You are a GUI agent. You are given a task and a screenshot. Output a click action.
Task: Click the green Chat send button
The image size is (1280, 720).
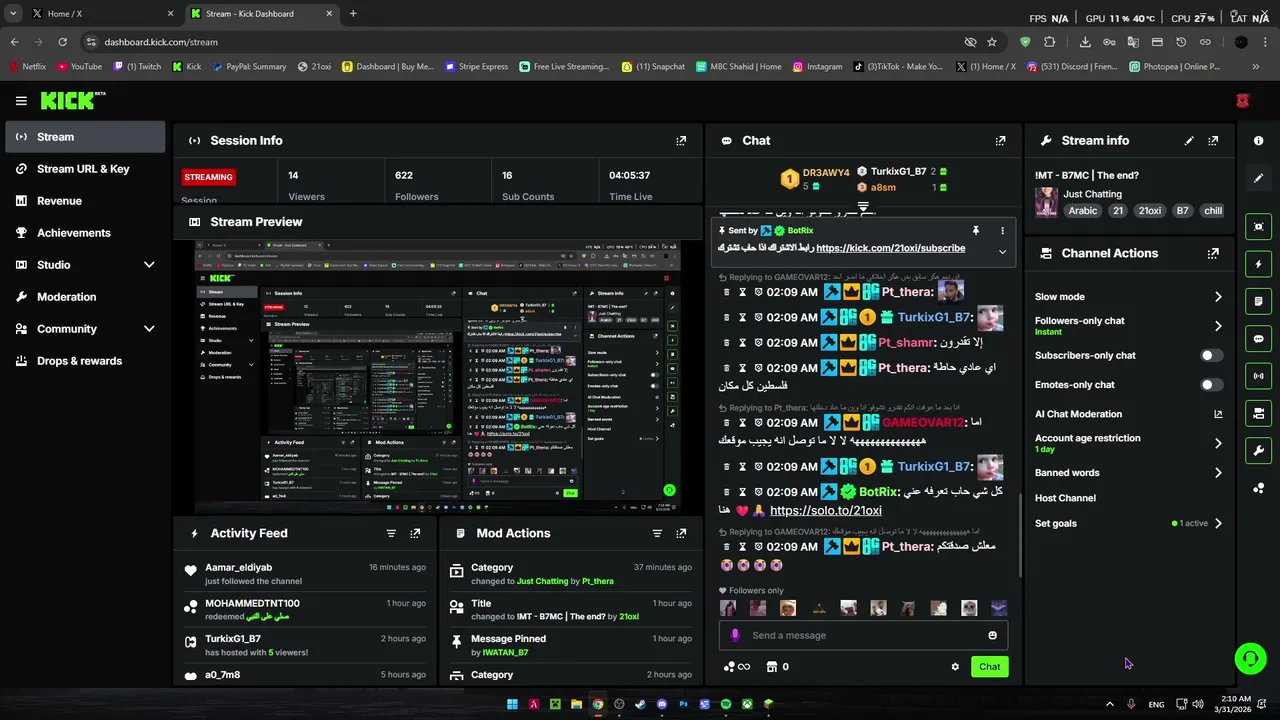pyautogui.click(x=989, y=667)
